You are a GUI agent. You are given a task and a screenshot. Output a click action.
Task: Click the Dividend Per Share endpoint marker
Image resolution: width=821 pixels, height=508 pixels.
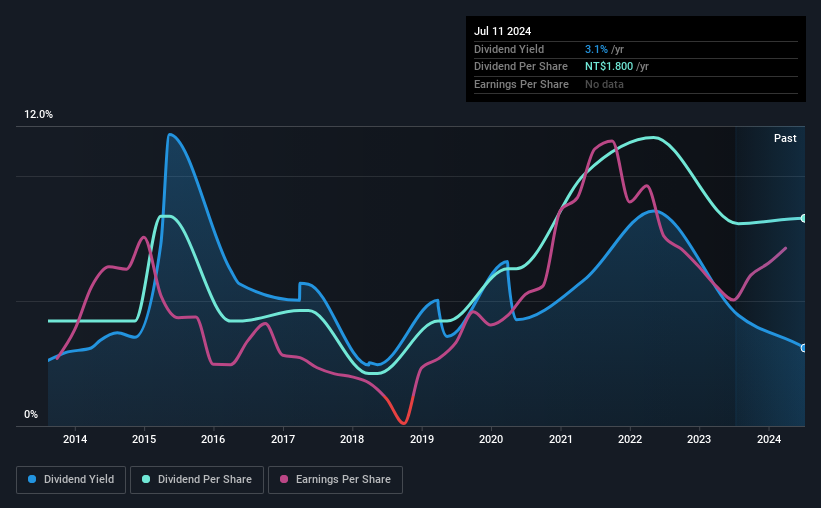804,218
